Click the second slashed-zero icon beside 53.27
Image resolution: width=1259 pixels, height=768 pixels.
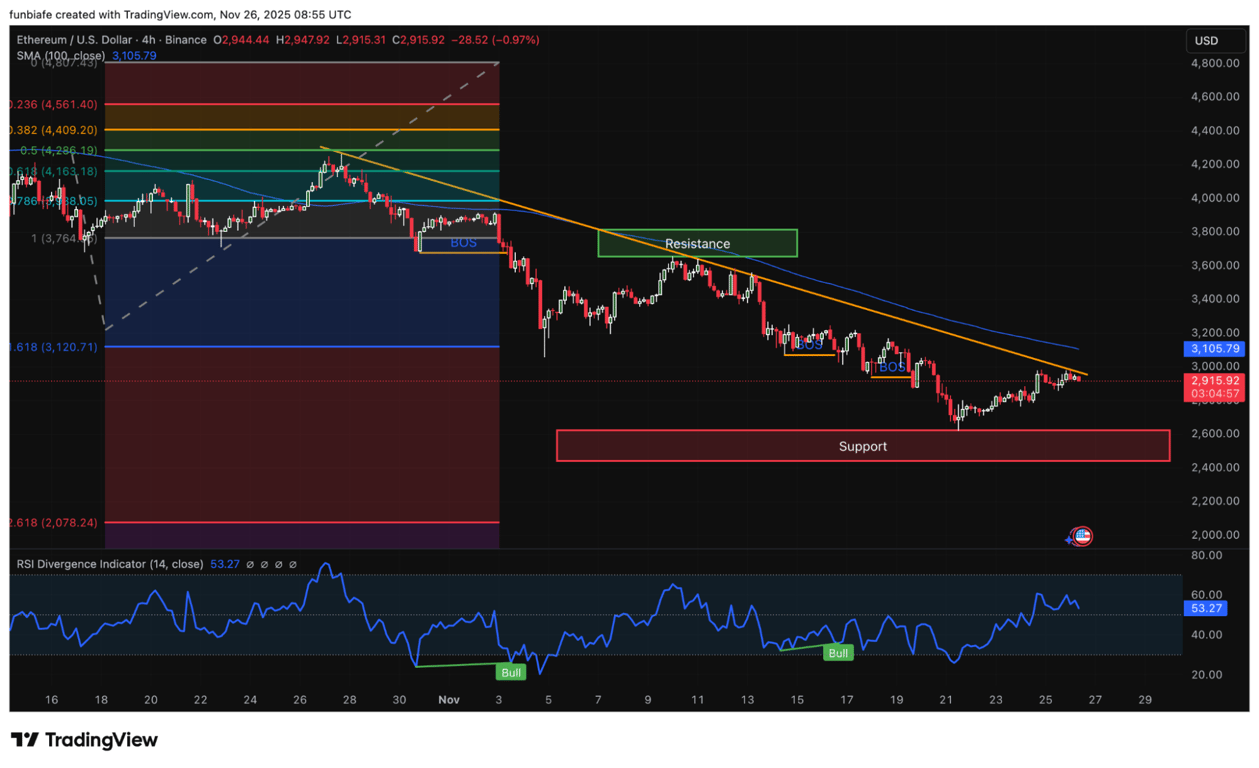pyautogui.click(x=263, y=564)
